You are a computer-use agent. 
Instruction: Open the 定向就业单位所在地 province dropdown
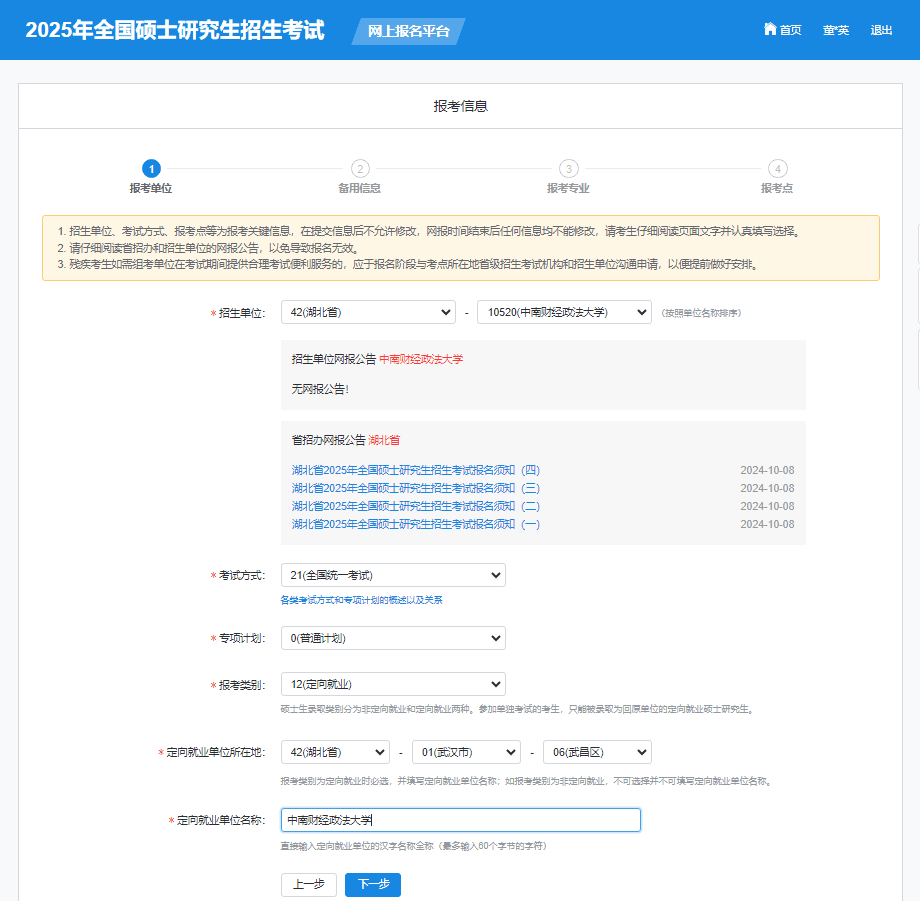(x=335, y=752)
